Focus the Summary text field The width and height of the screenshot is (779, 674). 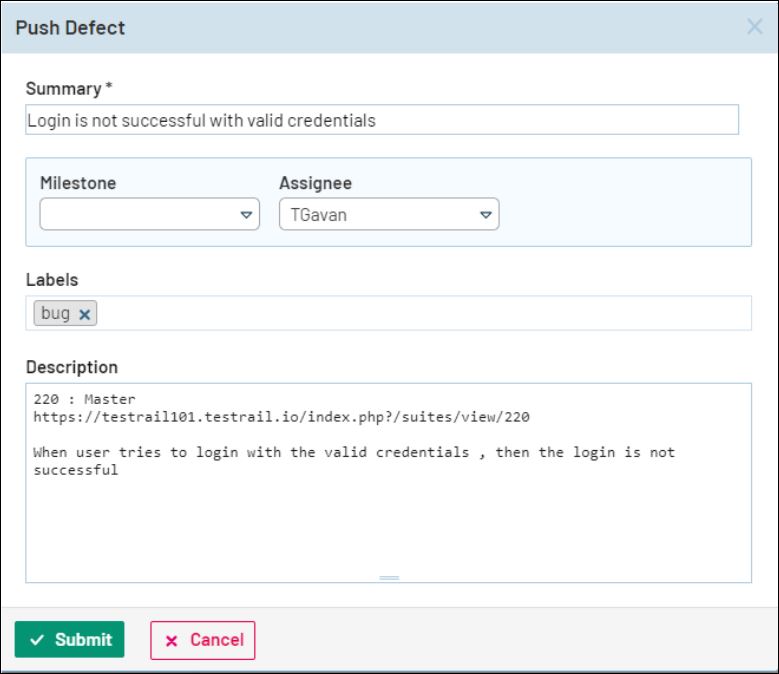point(382,120)
